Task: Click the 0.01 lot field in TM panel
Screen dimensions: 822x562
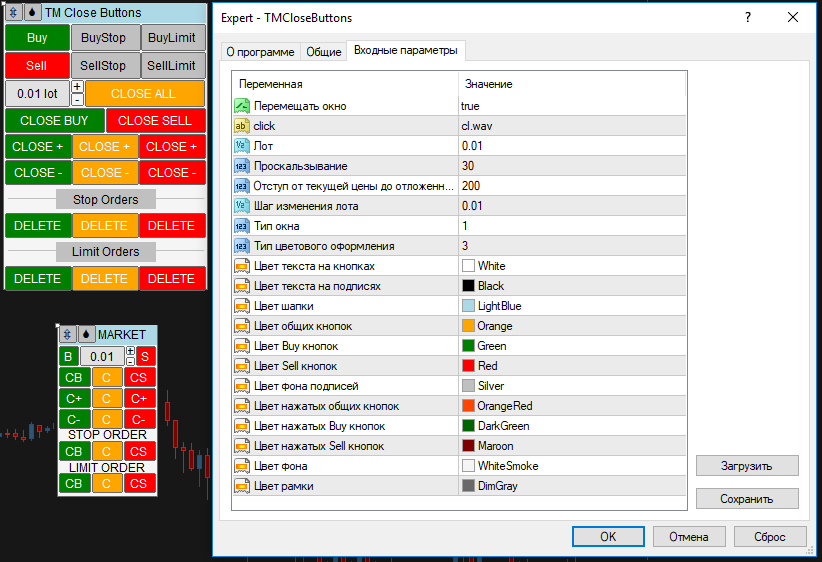Action: click(x=37, y=94)
